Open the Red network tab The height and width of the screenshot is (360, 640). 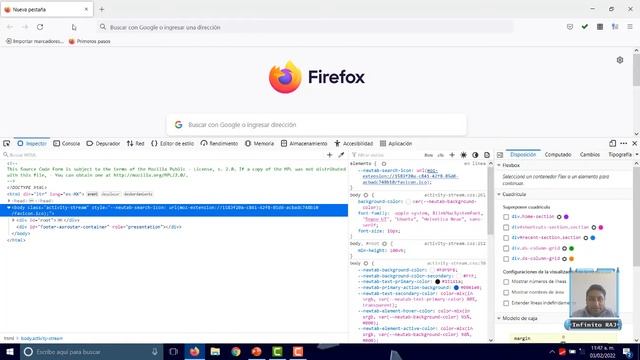(x=136, y=144)
